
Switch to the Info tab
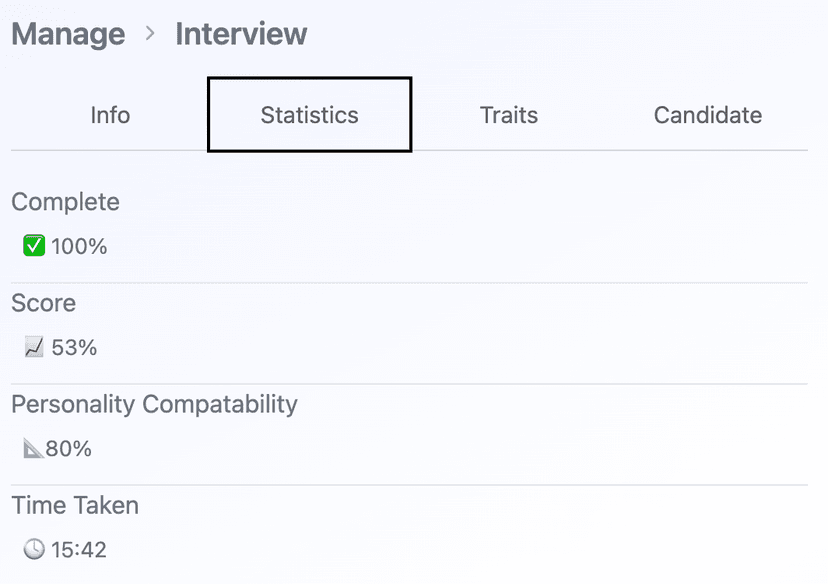[110, 115]
